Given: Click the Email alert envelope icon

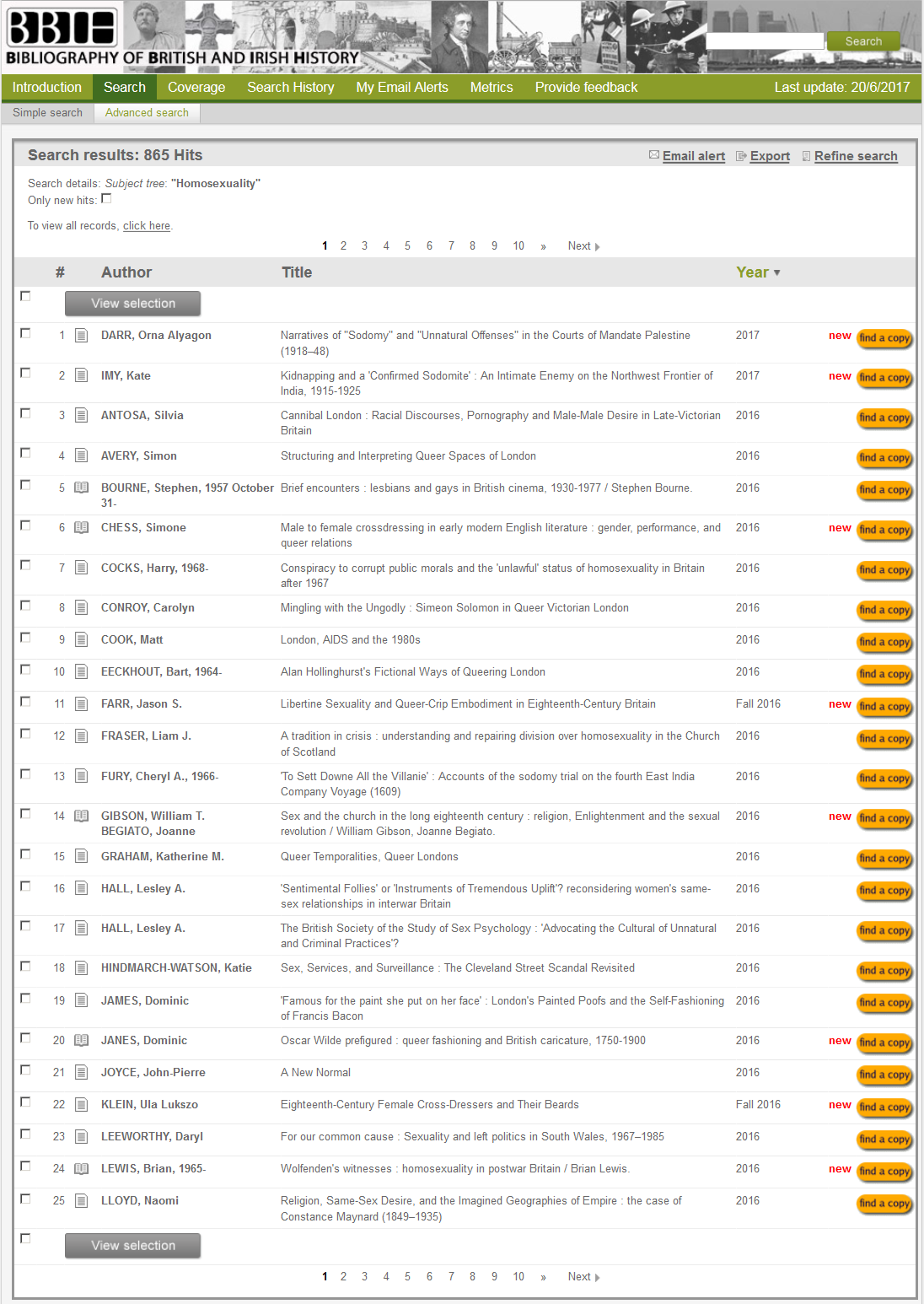Looking at the screenshot, I should (x=653, y=155).
